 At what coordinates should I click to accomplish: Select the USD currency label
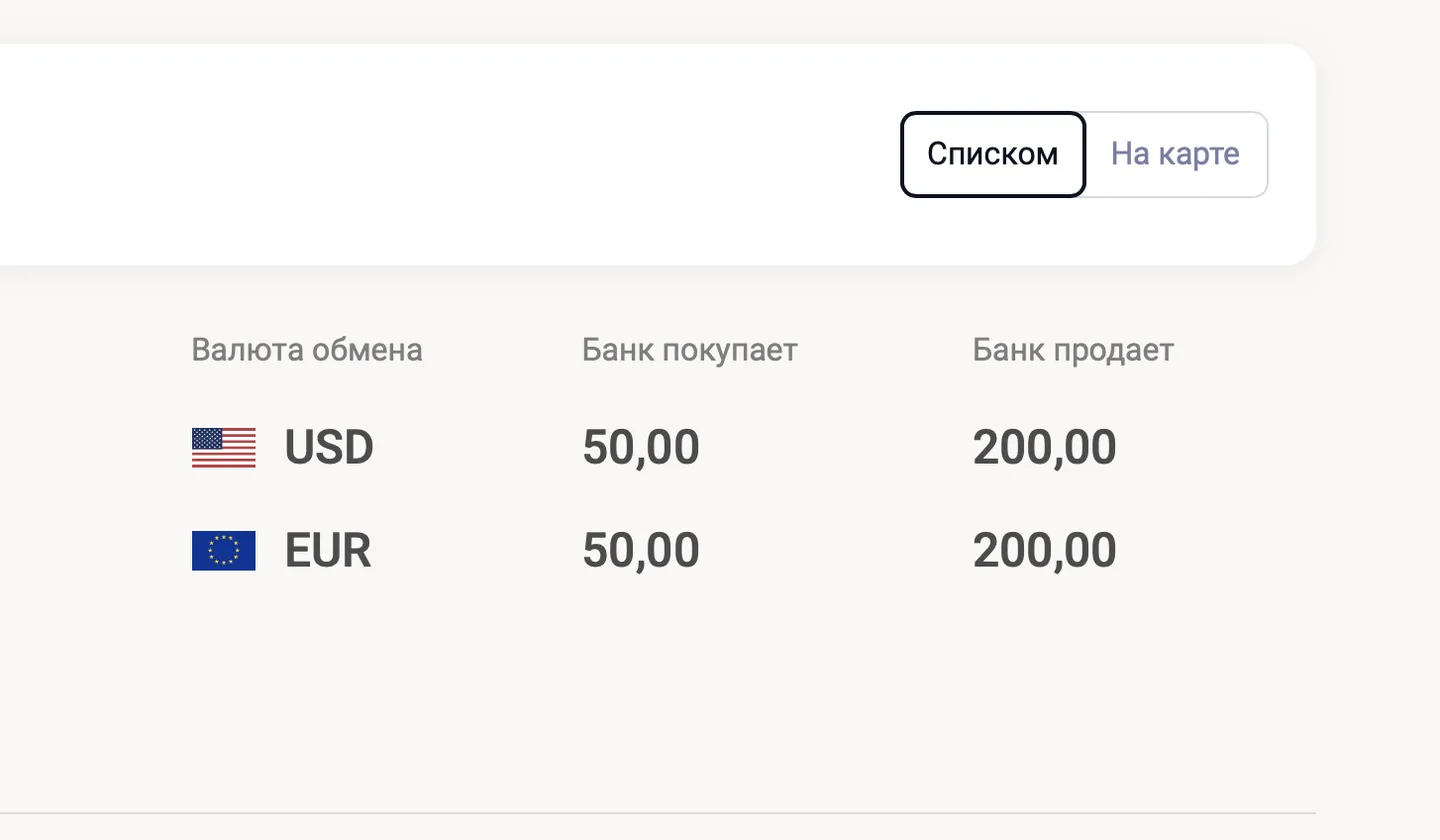(x=329, y=447)
